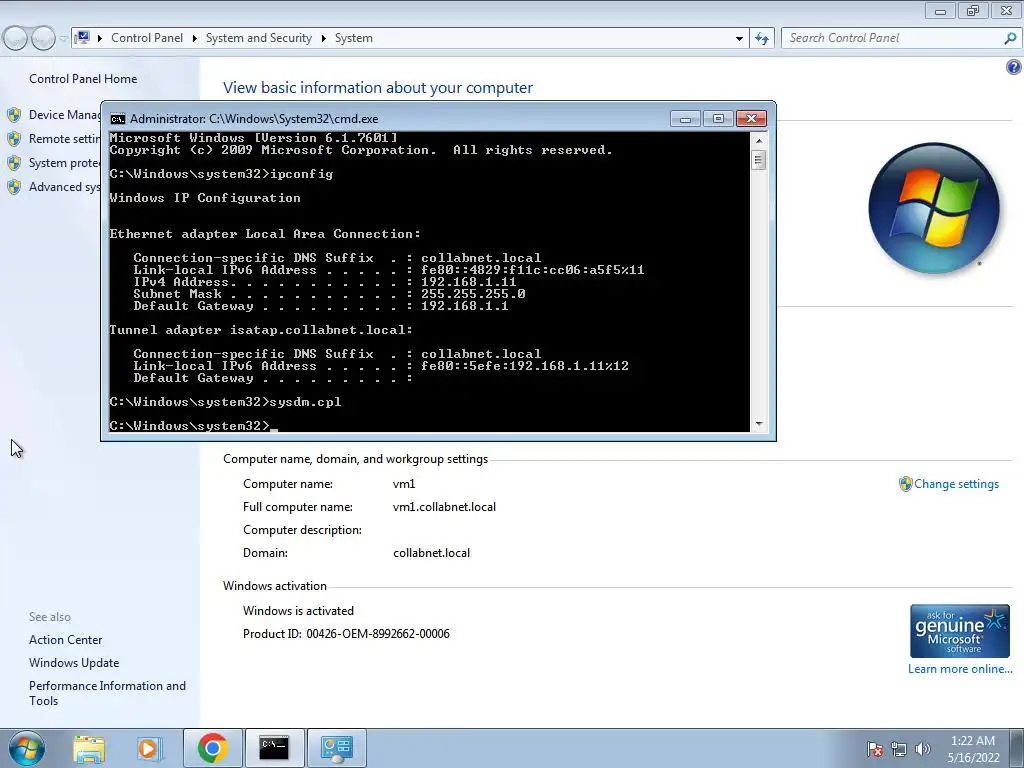Click the Device Manager shield icon

coord(14,116)
